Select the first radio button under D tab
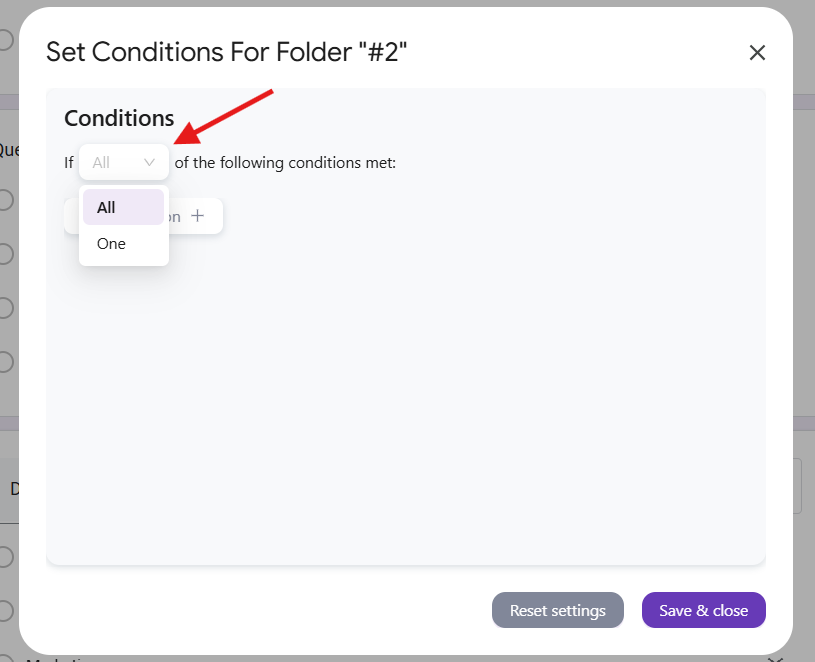 click(6, 557)
